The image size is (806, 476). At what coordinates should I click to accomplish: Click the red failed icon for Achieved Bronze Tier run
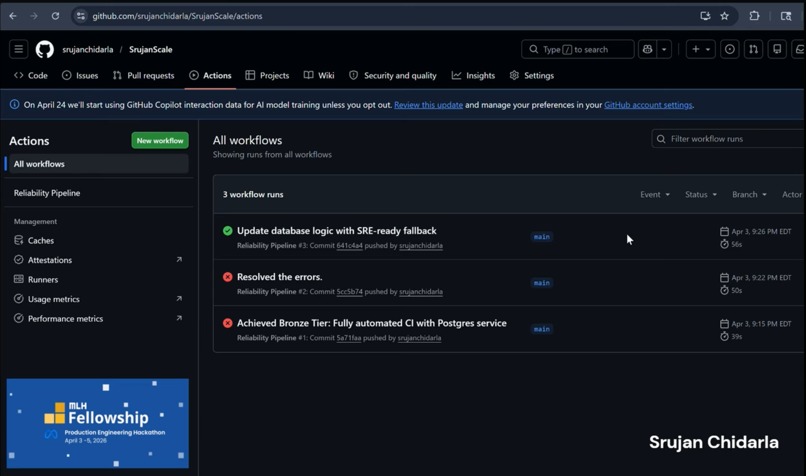tap(228, 323)
